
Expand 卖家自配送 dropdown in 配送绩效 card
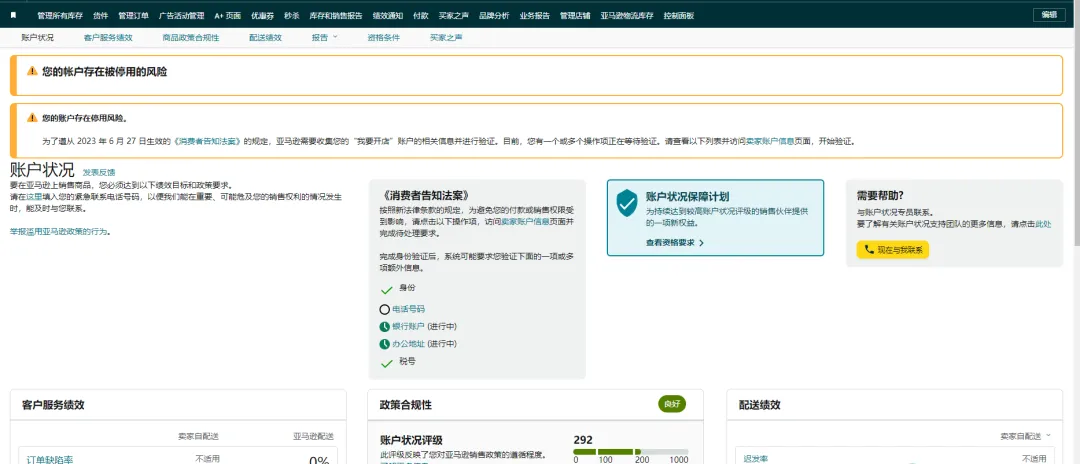click(x=1026, y=436)
